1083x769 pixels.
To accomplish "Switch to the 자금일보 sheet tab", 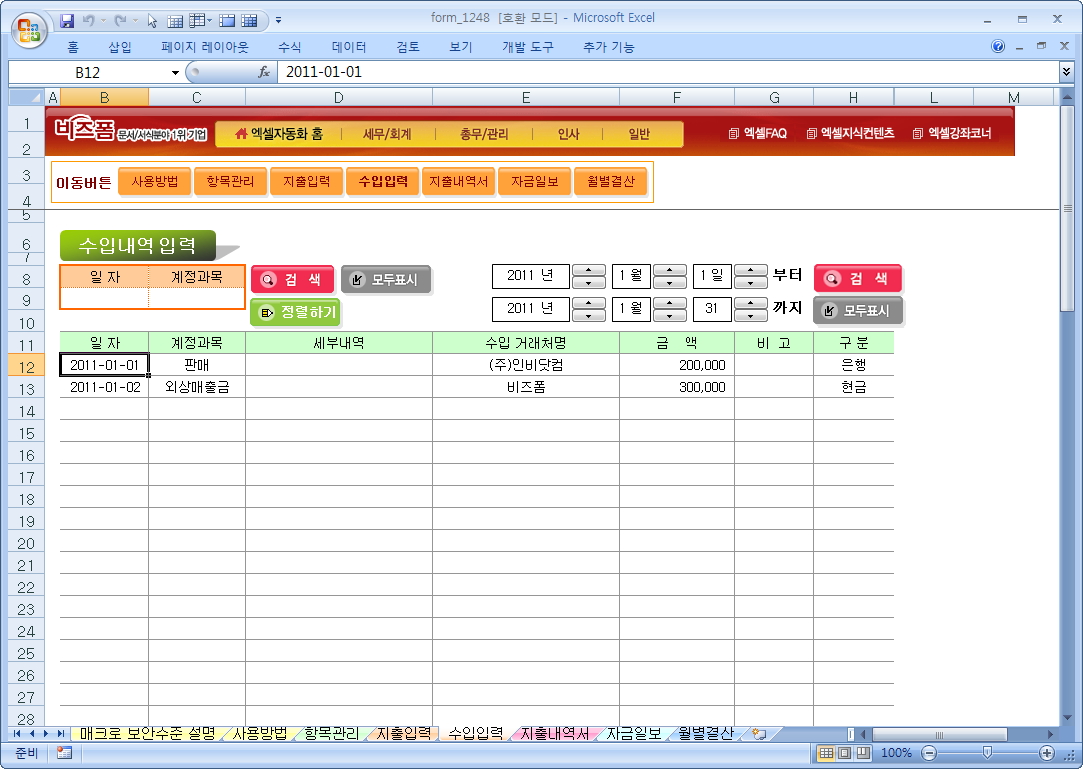I will pyautogui.click(x=633, y=733).
